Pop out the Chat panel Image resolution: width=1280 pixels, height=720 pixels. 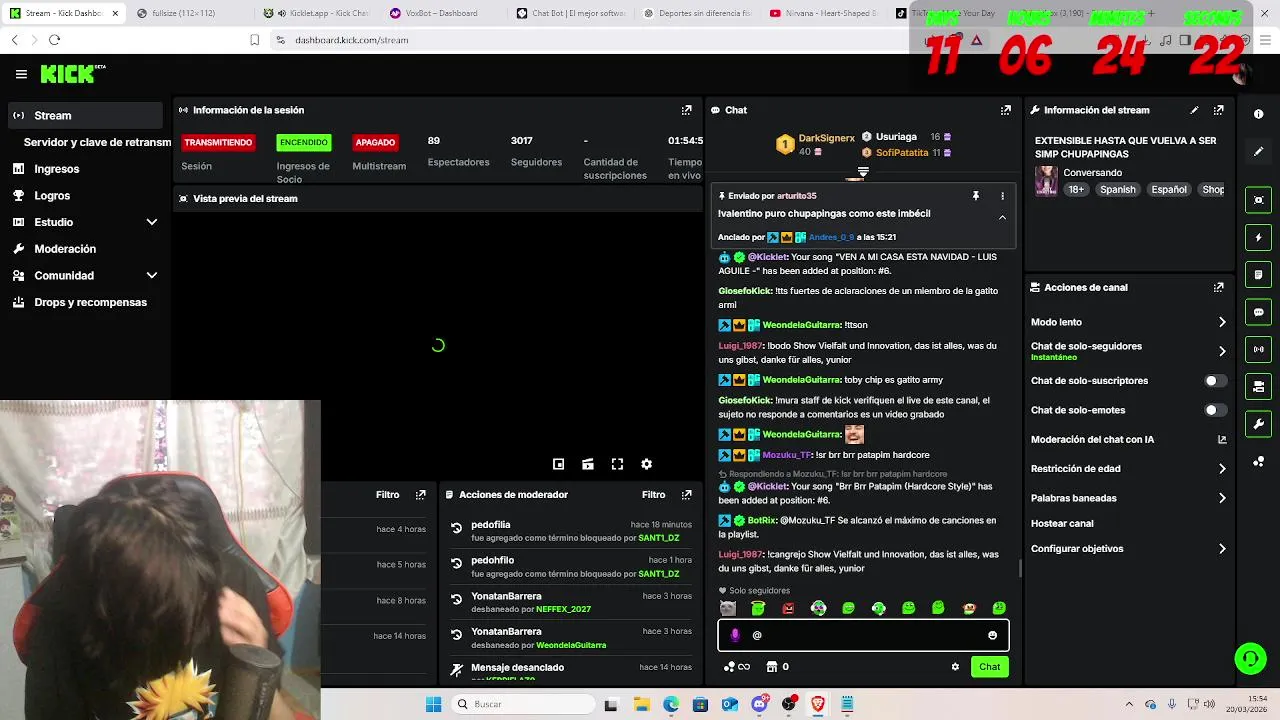[1005, 110]
